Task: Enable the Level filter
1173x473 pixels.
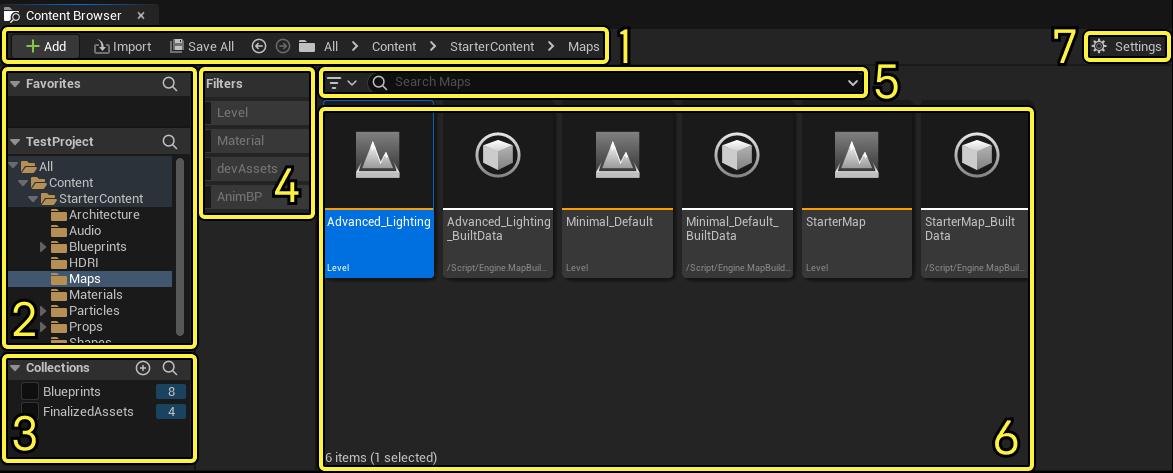Action: coord(258,112)
